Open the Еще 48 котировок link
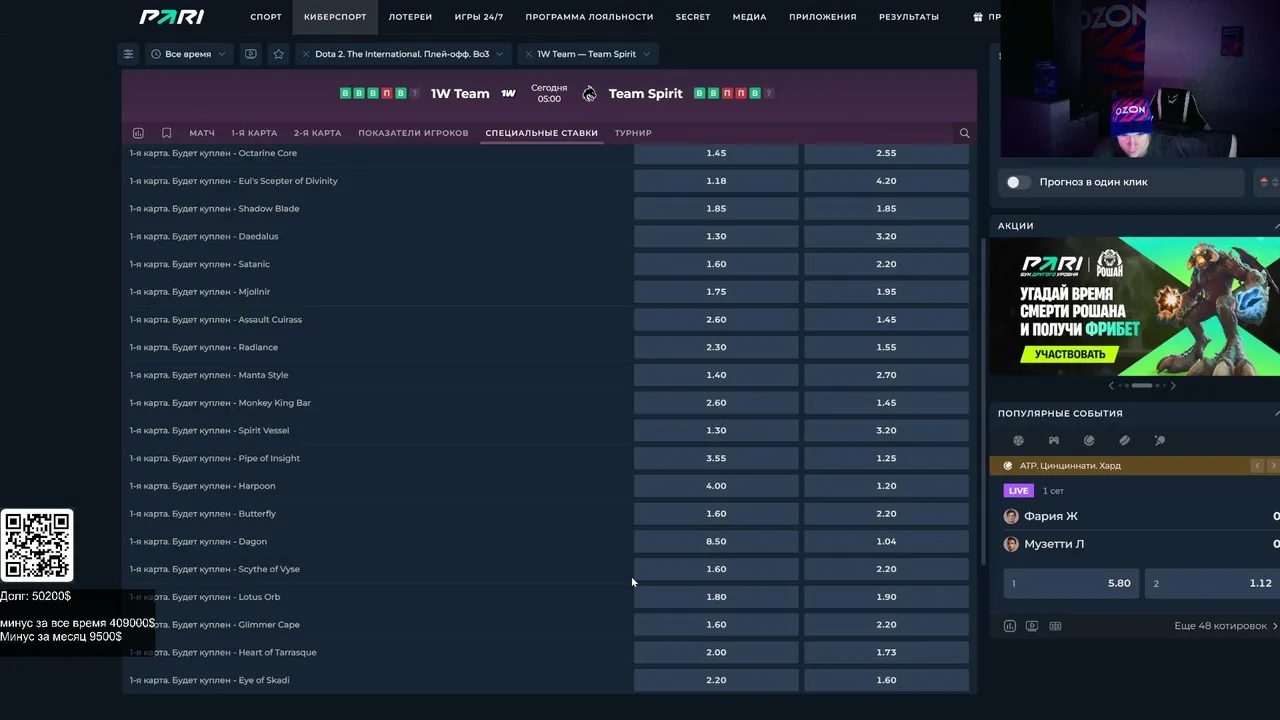The width and height of the screenshot is (1280, 720). coord(1225,626)
